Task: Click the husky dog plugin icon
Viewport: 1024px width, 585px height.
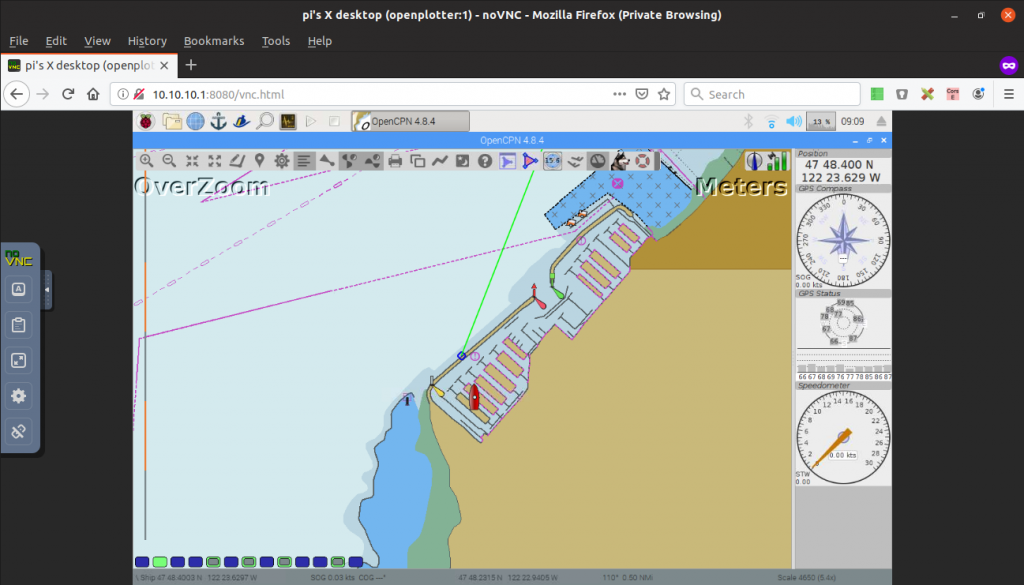Action: [620, 161]
